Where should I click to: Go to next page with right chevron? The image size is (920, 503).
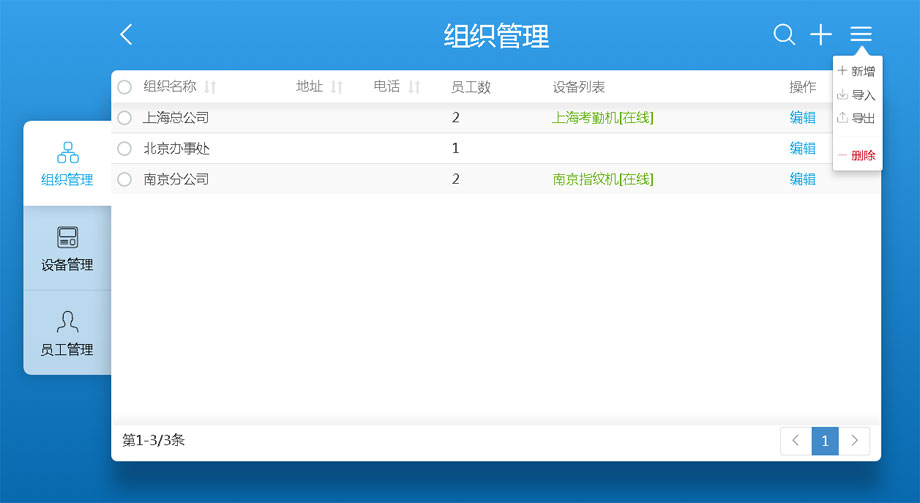pyautogui.click(x=854, y=441)
